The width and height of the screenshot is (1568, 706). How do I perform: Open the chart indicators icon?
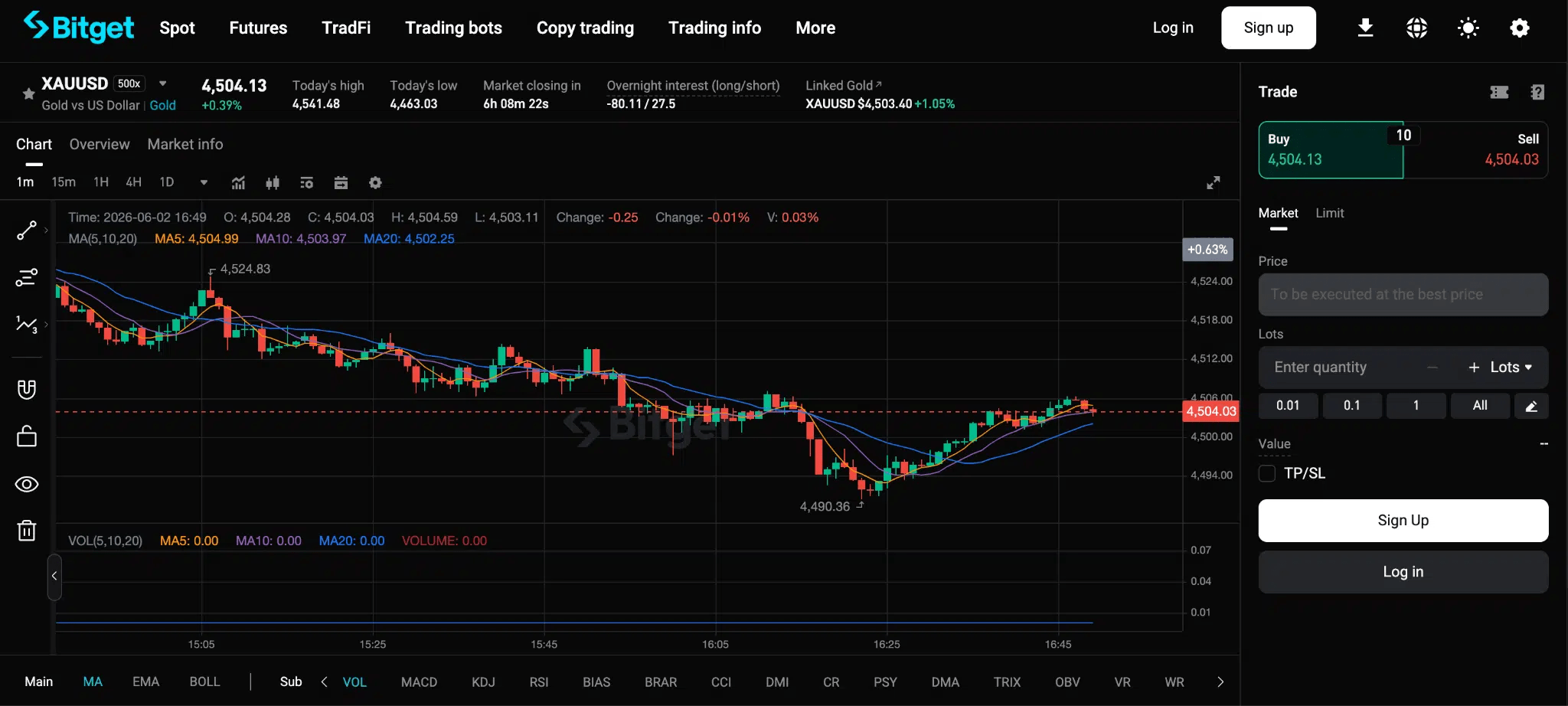click(238, 182)
